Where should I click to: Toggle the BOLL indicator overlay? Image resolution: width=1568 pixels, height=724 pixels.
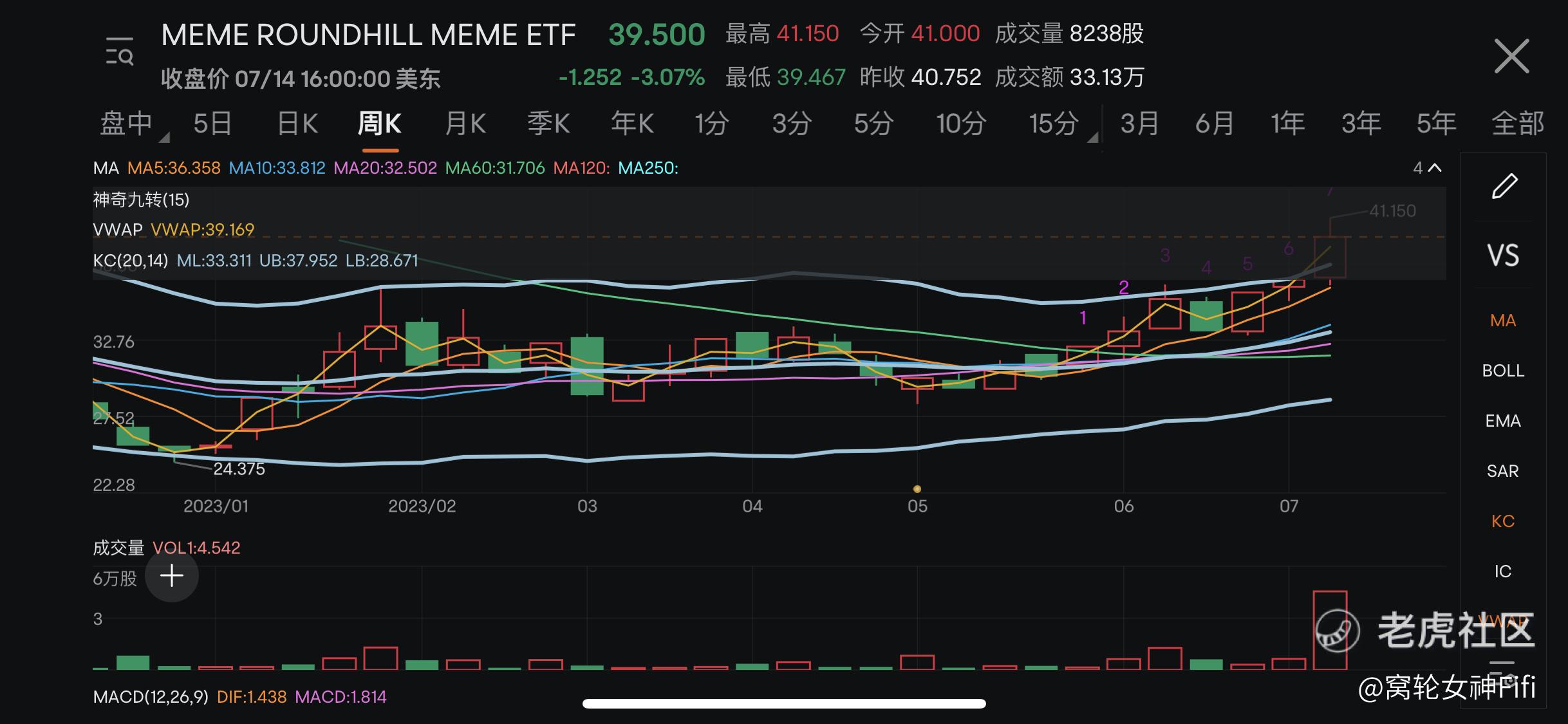[1502, 371]
